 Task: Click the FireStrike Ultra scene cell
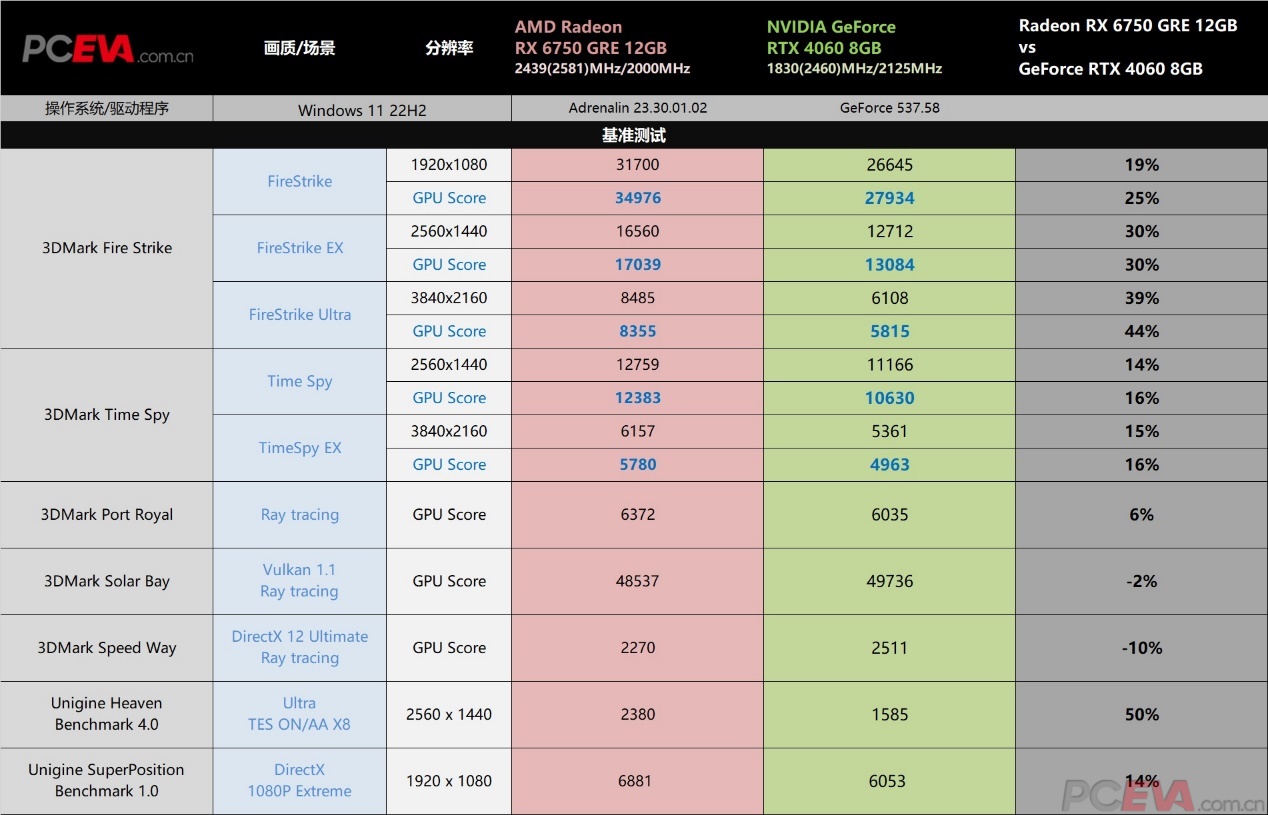click(300, 315)
